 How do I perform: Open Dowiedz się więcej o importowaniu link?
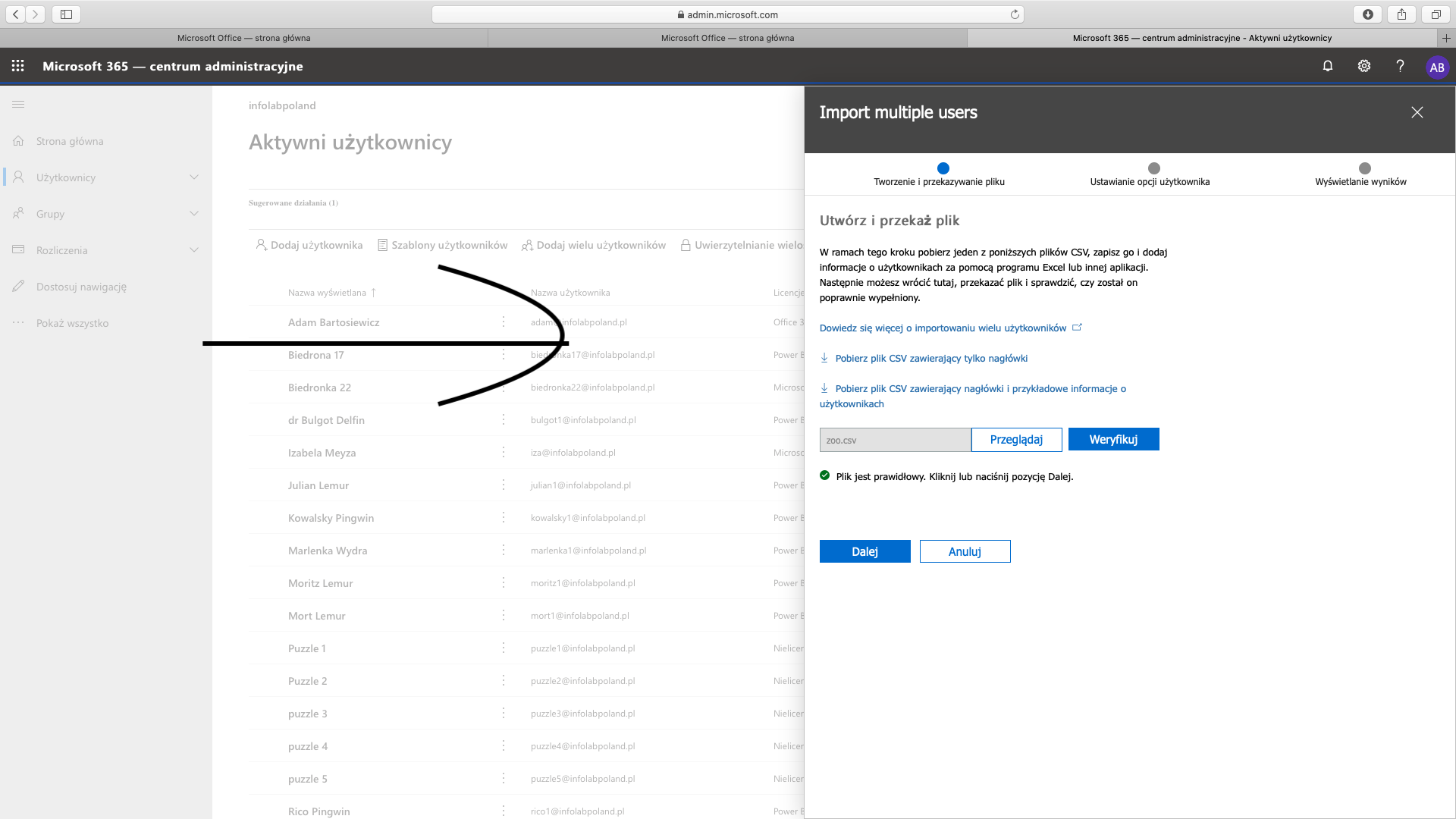950,328
